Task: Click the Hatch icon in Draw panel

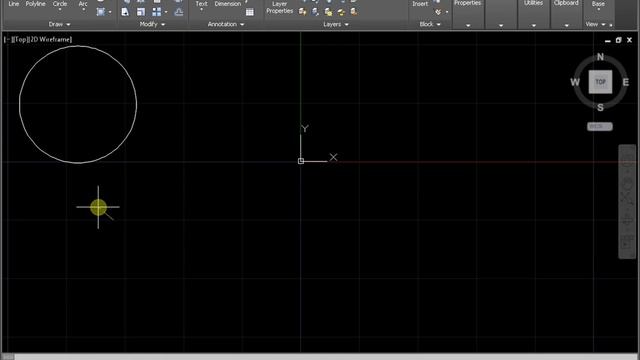Action: pyautogui.click(x=101, y=12)
